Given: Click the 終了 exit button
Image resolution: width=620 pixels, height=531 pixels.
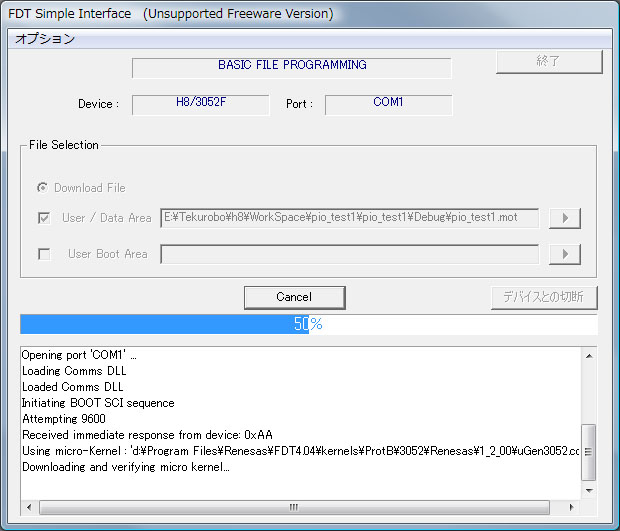Looking at the screenshot, I should click(549, 62).
